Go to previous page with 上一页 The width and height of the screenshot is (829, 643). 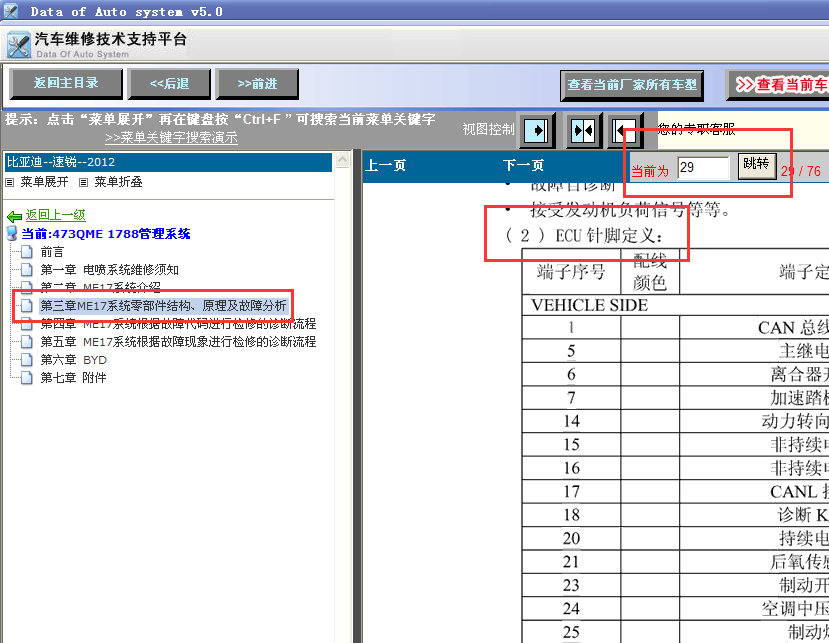click(385, 166)
